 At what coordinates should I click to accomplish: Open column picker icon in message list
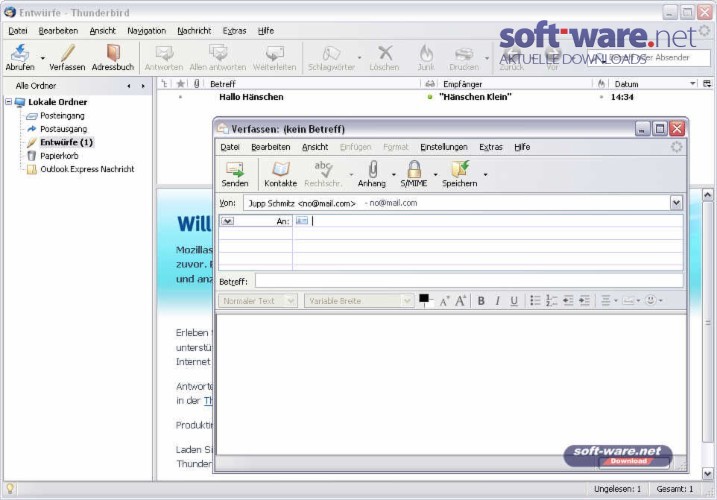pos(707,84)
